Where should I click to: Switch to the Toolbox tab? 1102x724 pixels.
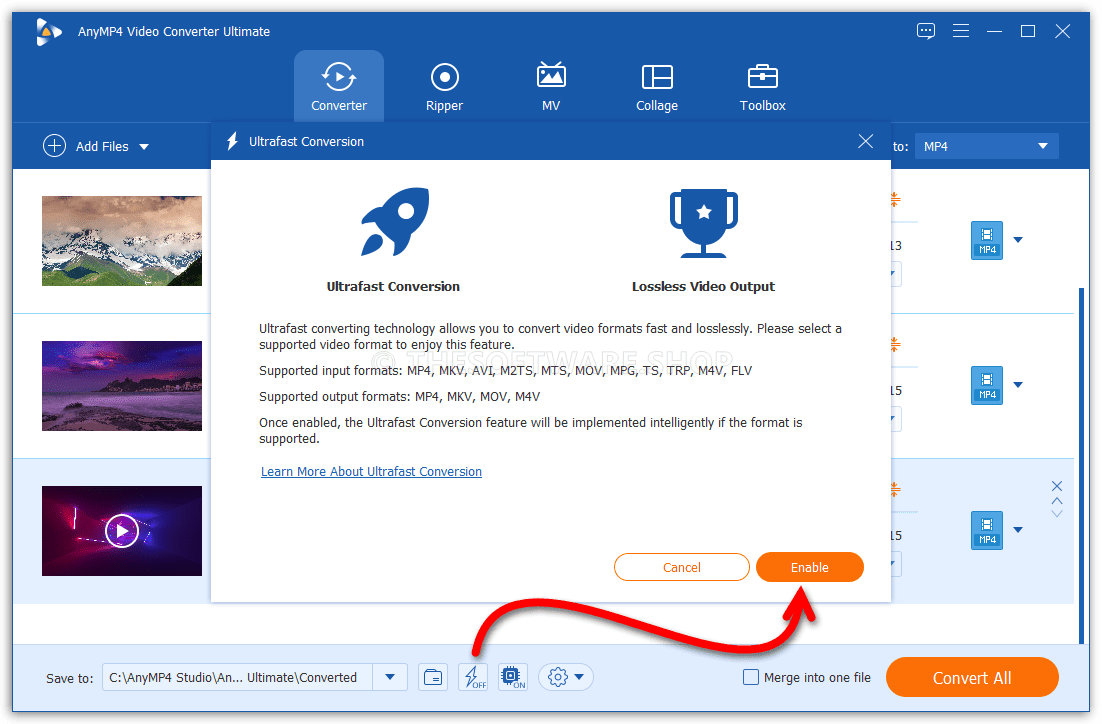click(763, 86)
